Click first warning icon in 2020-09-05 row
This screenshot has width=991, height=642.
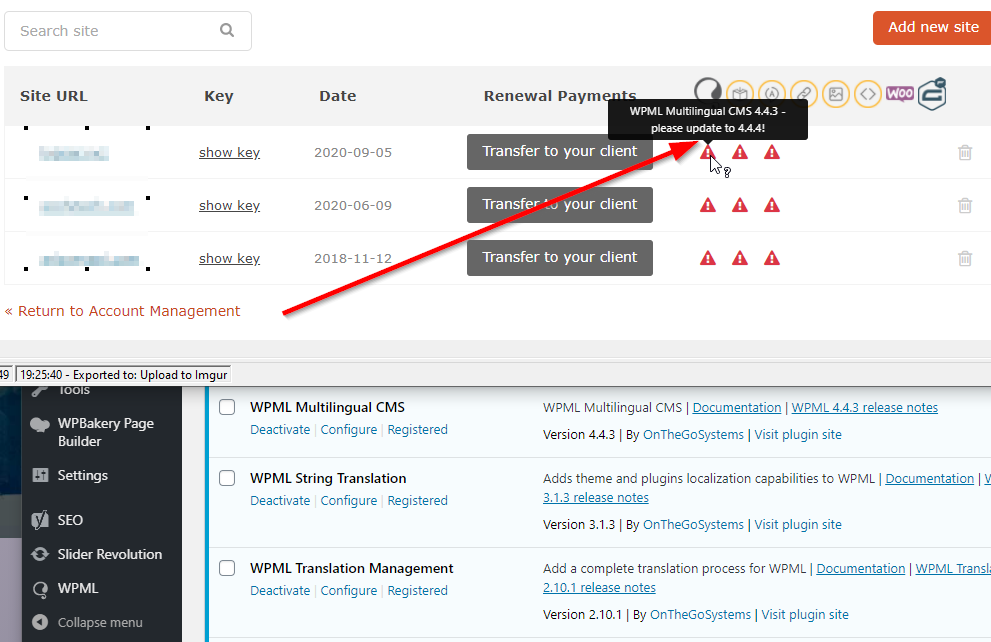pyautogui.click(x=708, y=152)
